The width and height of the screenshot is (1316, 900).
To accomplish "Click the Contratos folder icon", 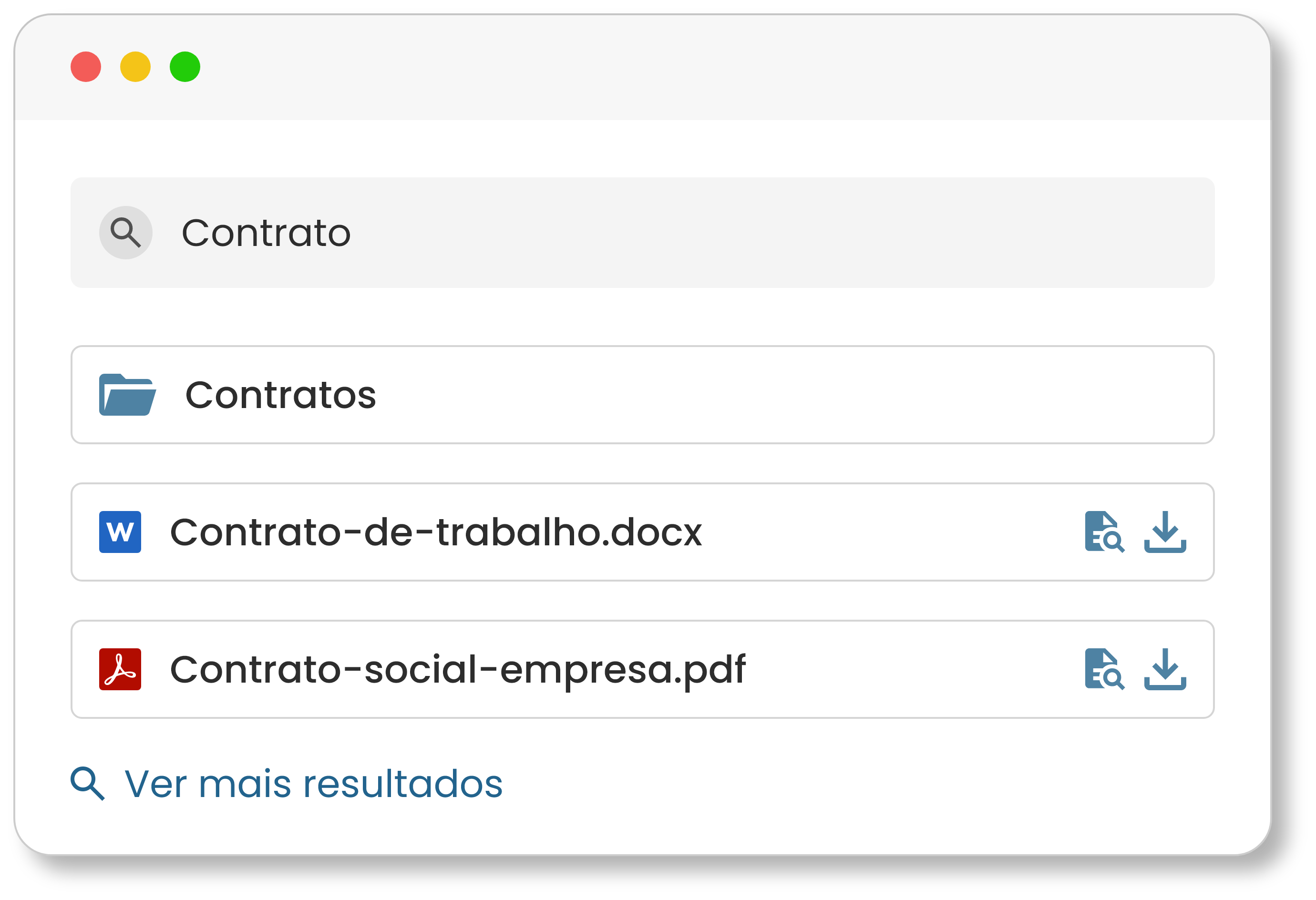I will click(127, 395).
